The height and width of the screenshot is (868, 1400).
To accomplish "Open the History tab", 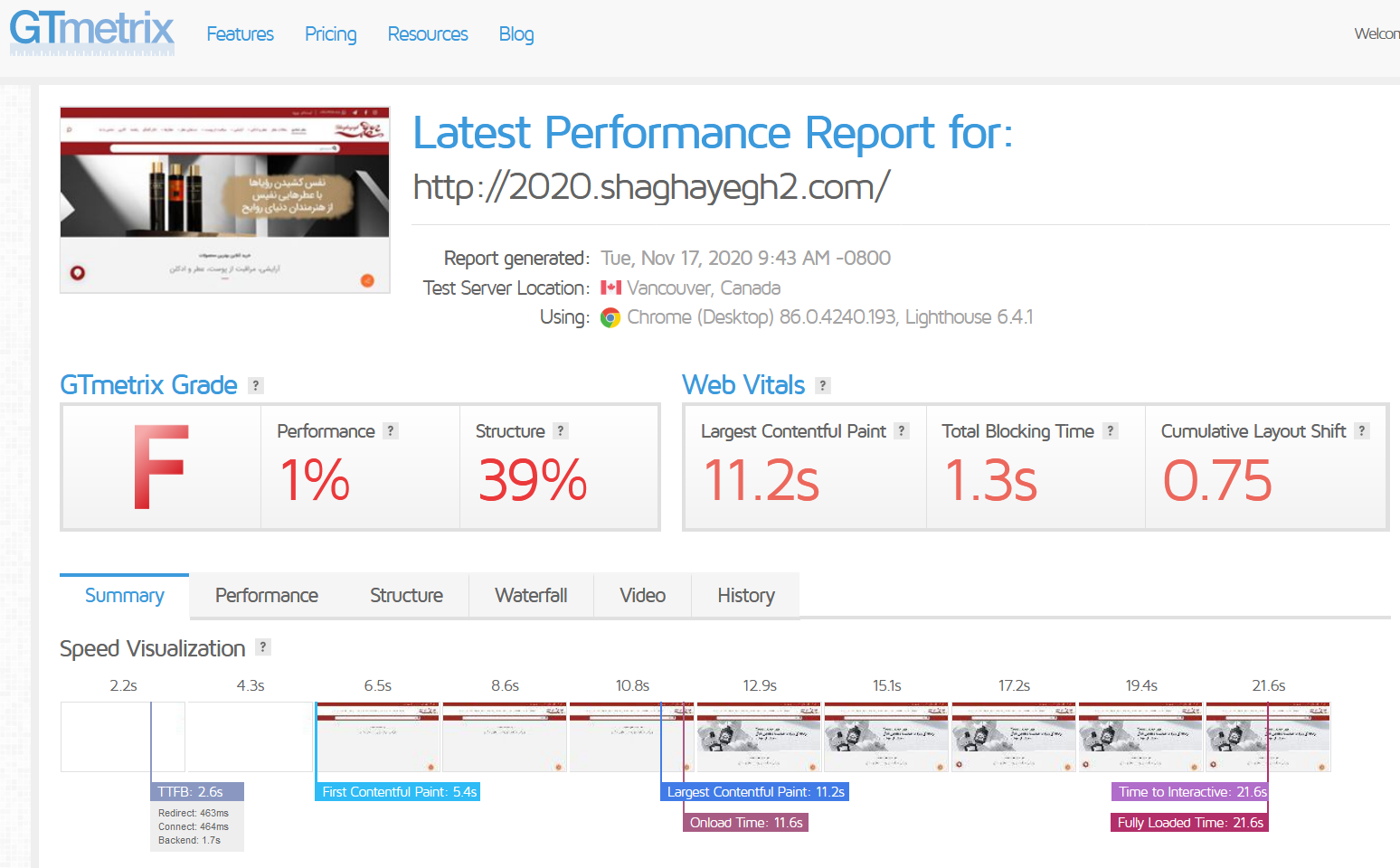I will click(746, 595).
